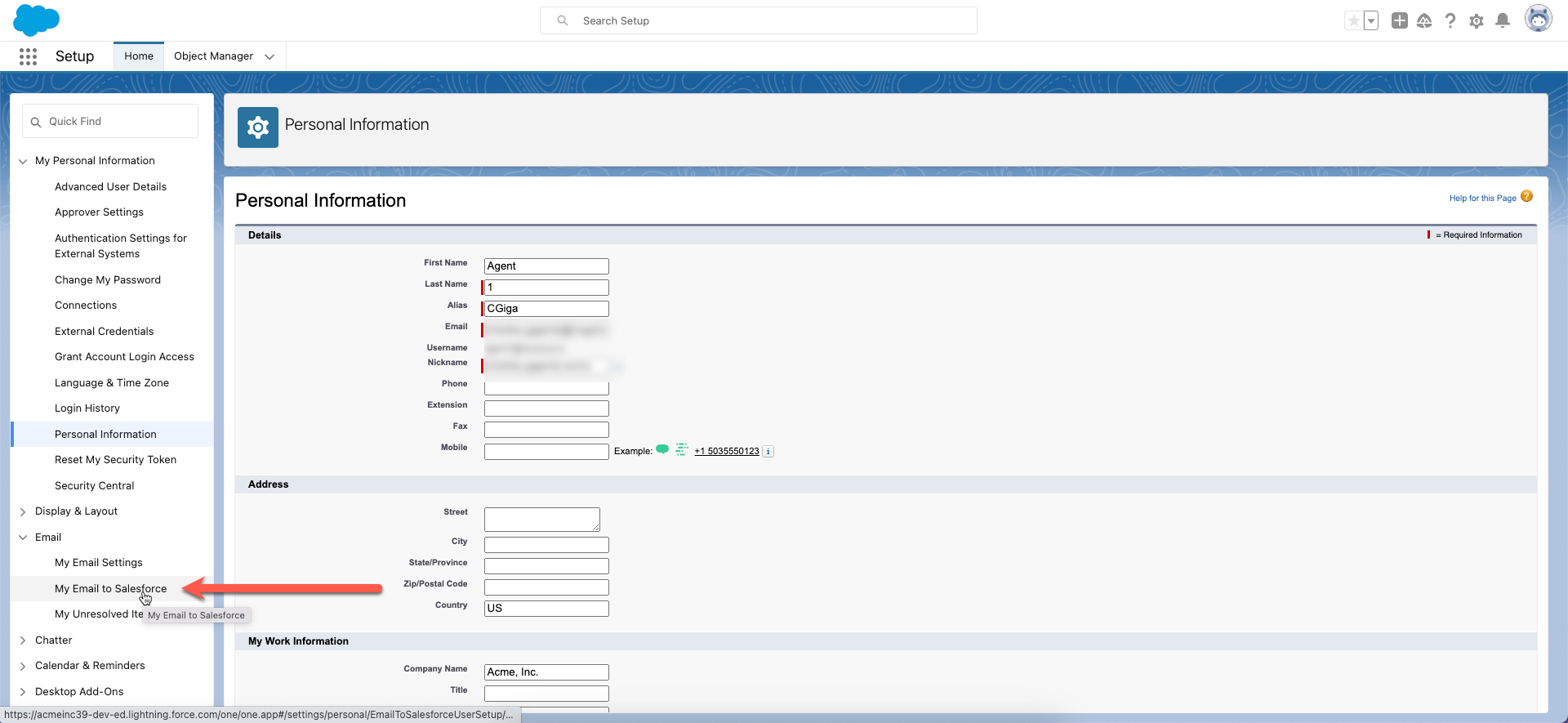Click the Help for this Page link

1482,199
